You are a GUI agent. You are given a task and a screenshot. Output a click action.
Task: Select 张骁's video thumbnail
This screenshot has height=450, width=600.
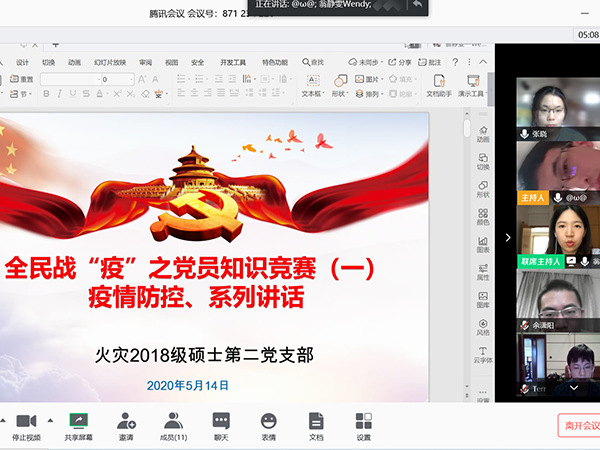[558, 109]
